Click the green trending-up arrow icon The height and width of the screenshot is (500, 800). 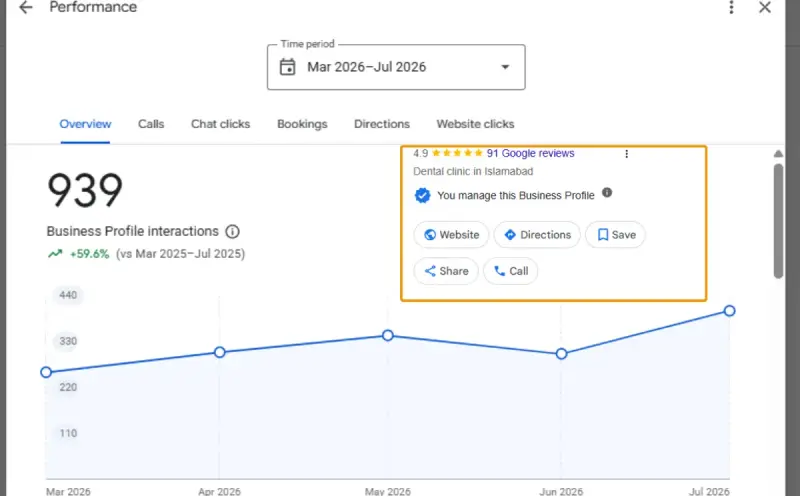(x=55, y=254)
